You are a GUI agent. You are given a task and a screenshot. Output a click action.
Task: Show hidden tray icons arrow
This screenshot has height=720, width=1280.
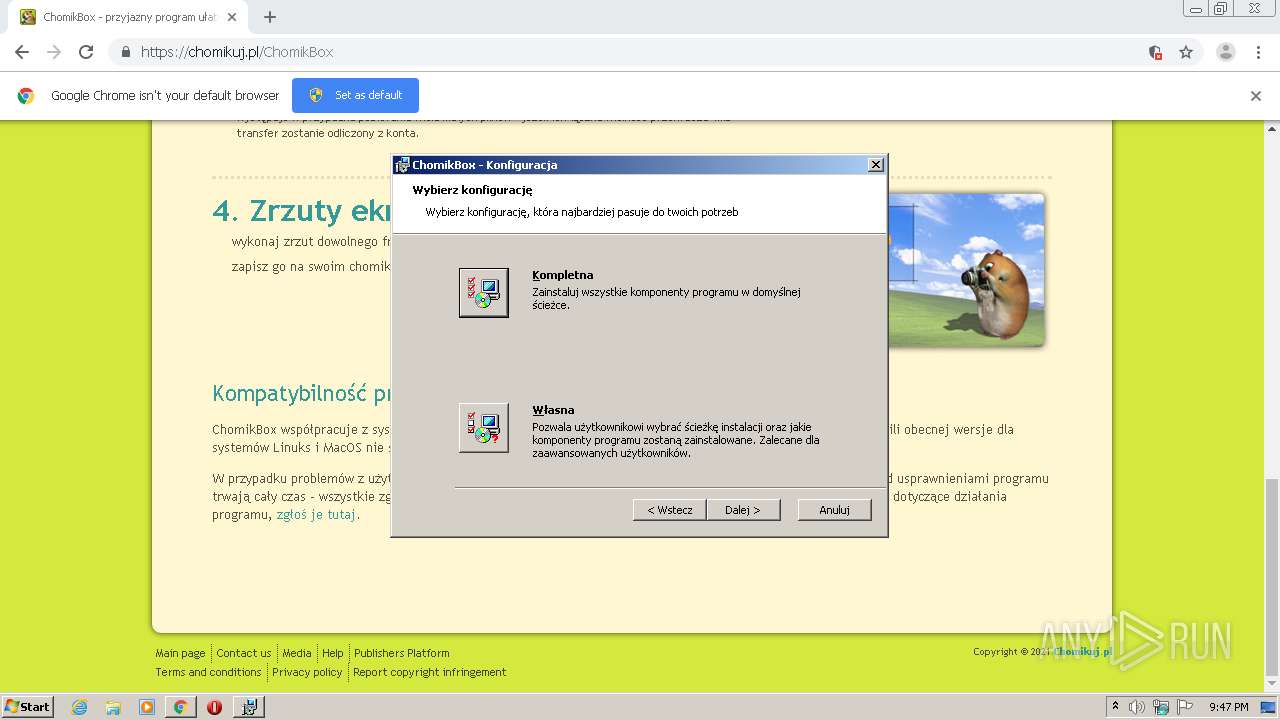click(x=1115, y=707)
